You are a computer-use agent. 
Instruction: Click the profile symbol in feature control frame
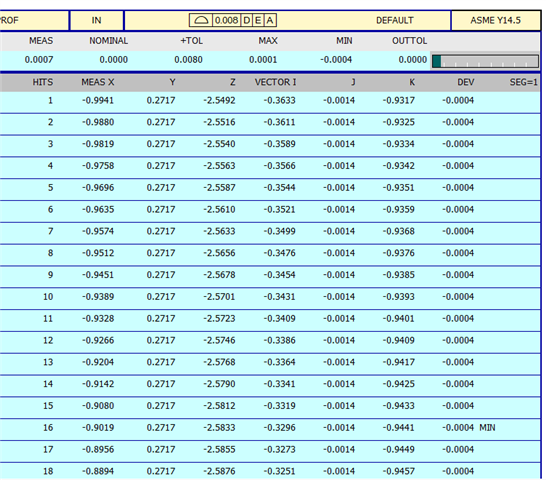click(201, 20)
